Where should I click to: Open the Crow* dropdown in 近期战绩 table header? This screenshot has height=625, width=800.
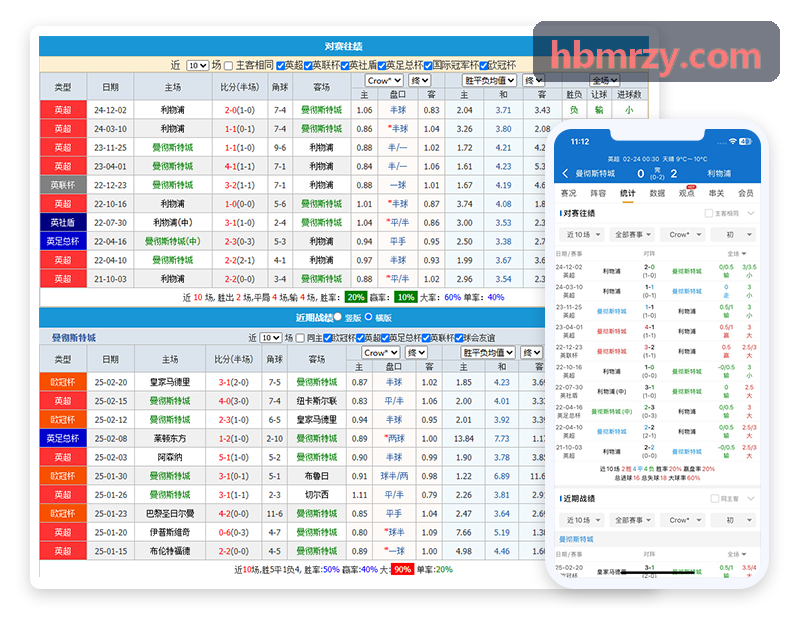(x=381, y=353)
